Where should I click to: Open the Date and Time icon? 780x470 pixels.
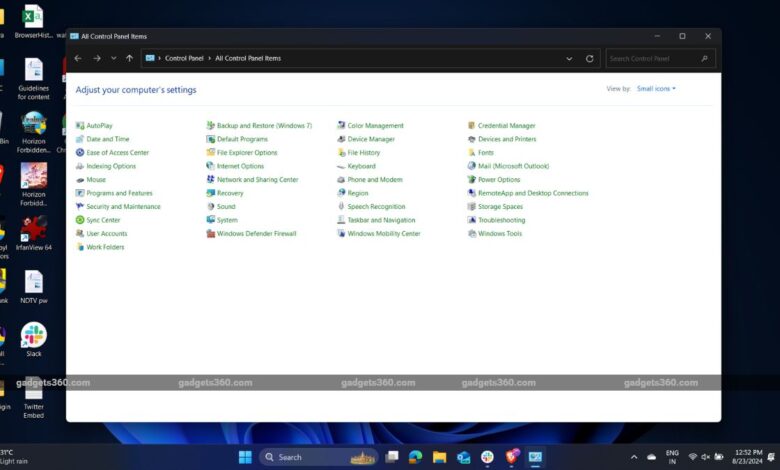click(80, 139)
